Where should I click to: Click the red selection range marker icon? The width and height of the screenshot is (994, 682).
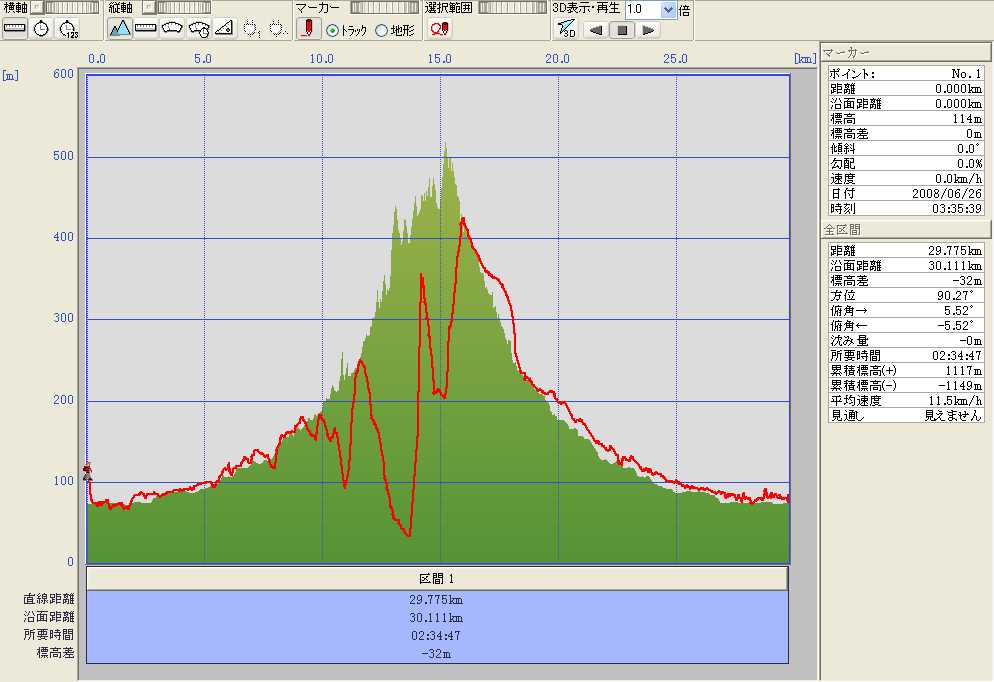pyautogui.click(x=439, y=29)
